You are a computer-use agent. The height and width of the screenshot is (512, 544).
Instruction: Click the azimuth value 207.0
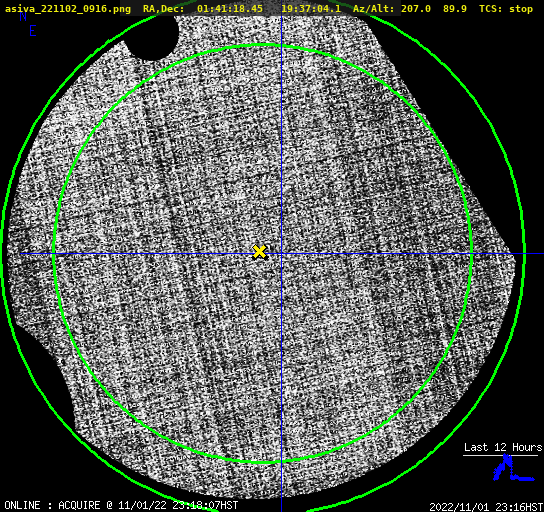point(416,8)
